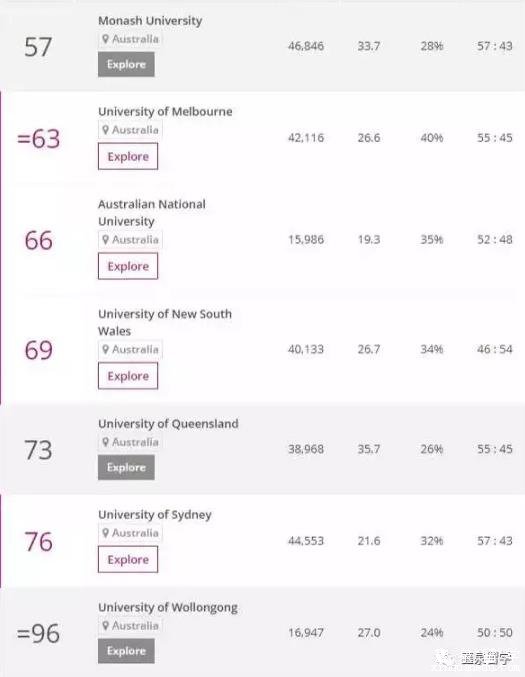This screenshot has height=677, width=525.
Task: Click location pin under Australian National University
Action: (105, 240)
